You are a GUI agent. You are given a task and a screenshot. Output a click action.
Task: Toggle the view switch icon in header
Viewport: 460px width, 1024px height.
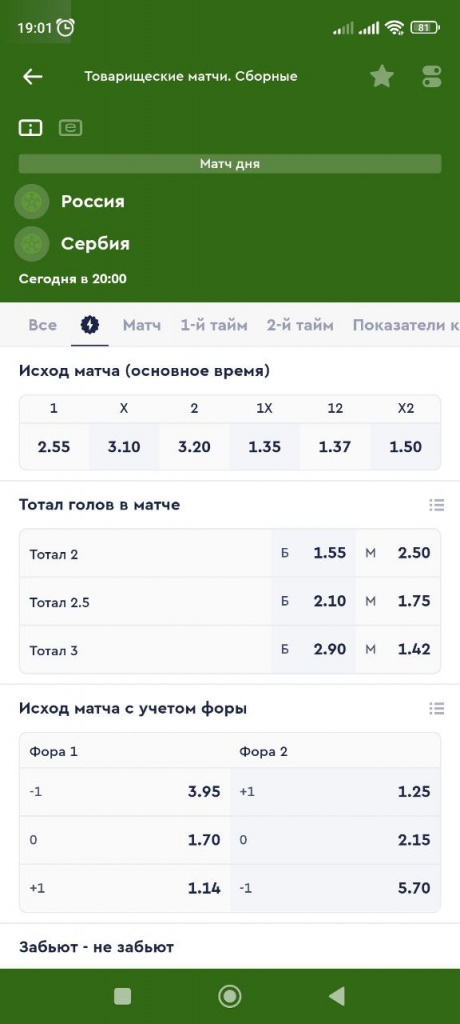click(432, 76)
